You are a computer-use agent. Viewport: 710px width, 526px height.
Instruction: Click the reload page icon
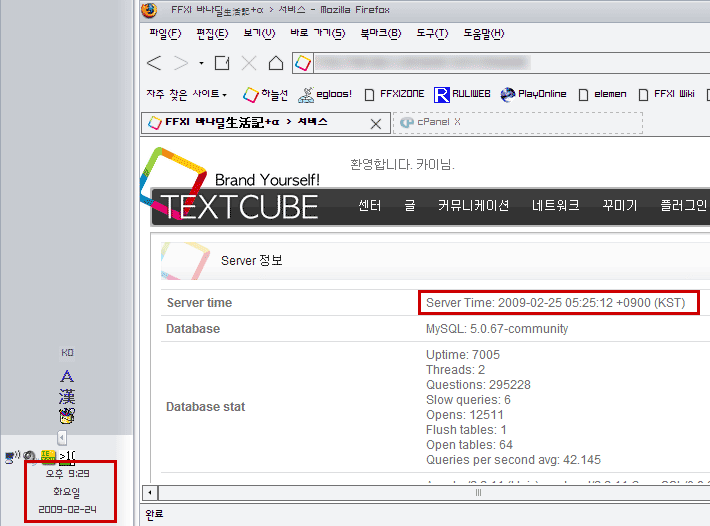[222, 63]
